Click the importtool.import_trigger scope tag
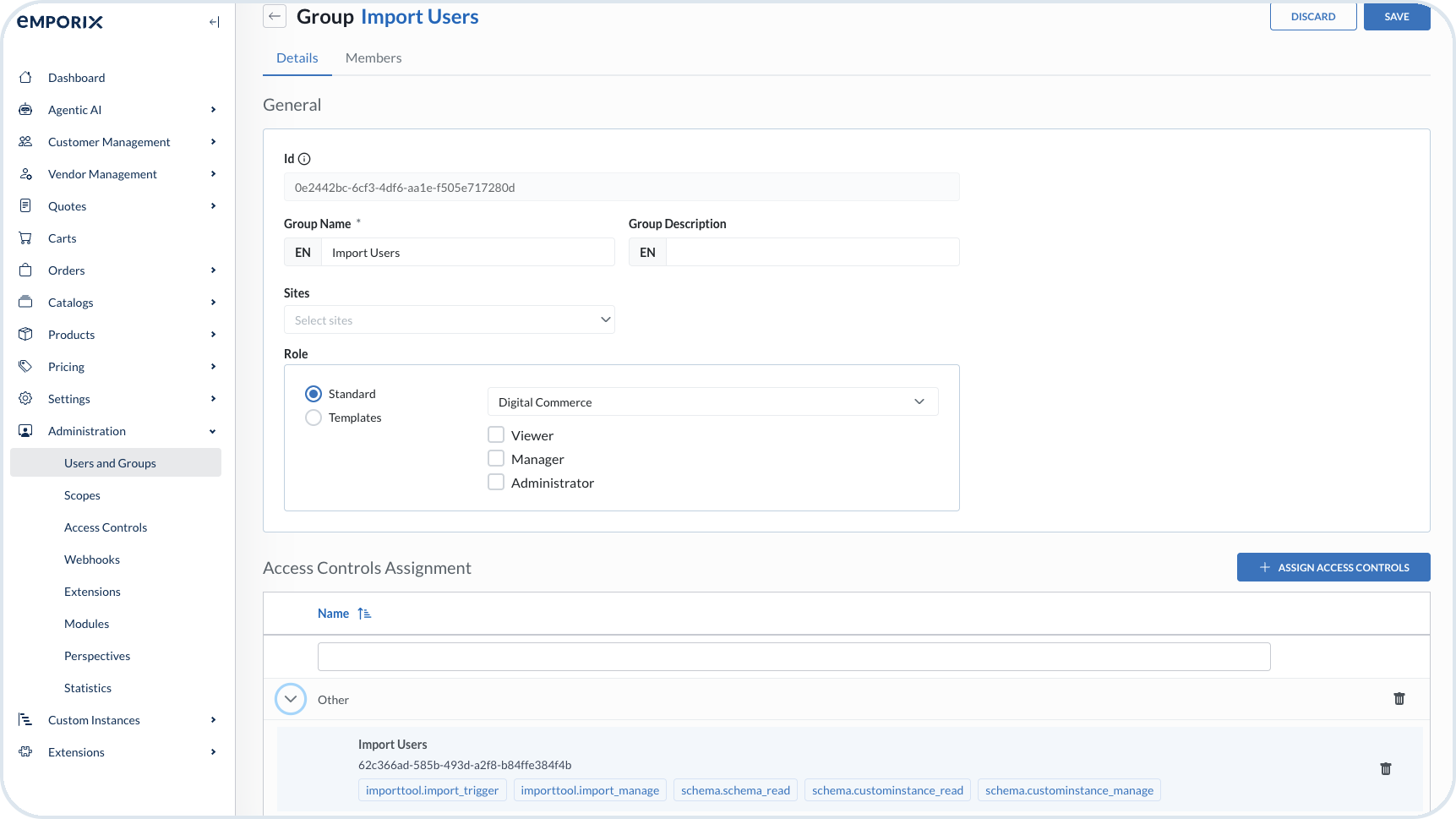 click(x=432, y=790)
